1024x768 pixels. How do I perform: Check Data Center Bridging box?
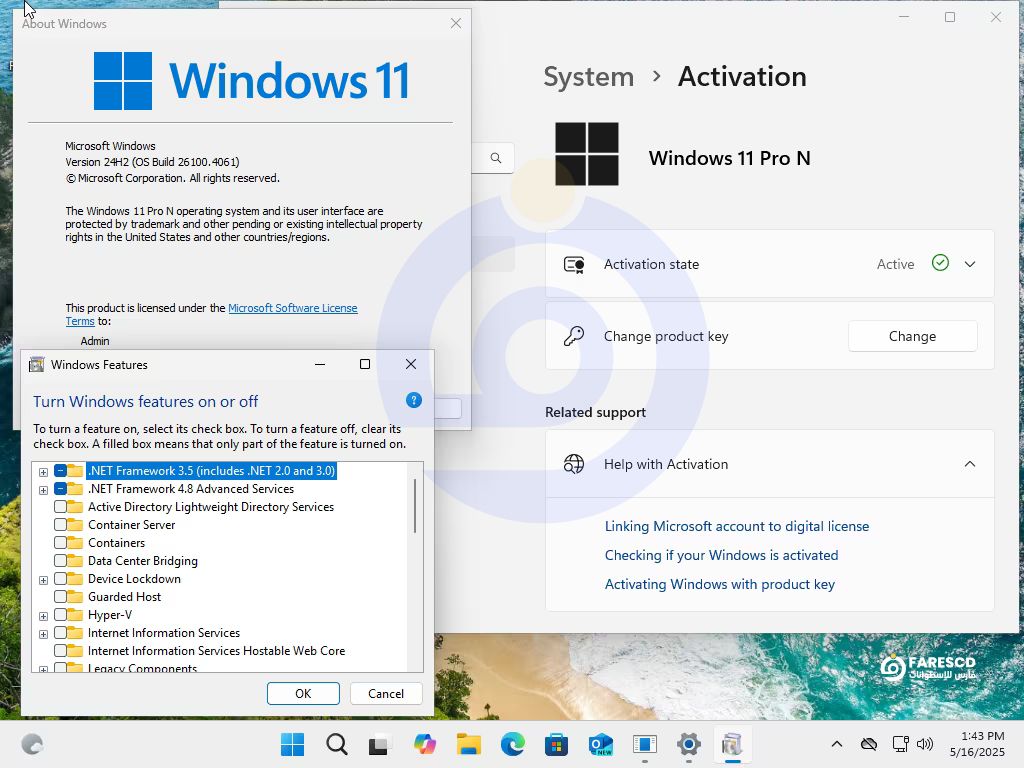[60, 560]
